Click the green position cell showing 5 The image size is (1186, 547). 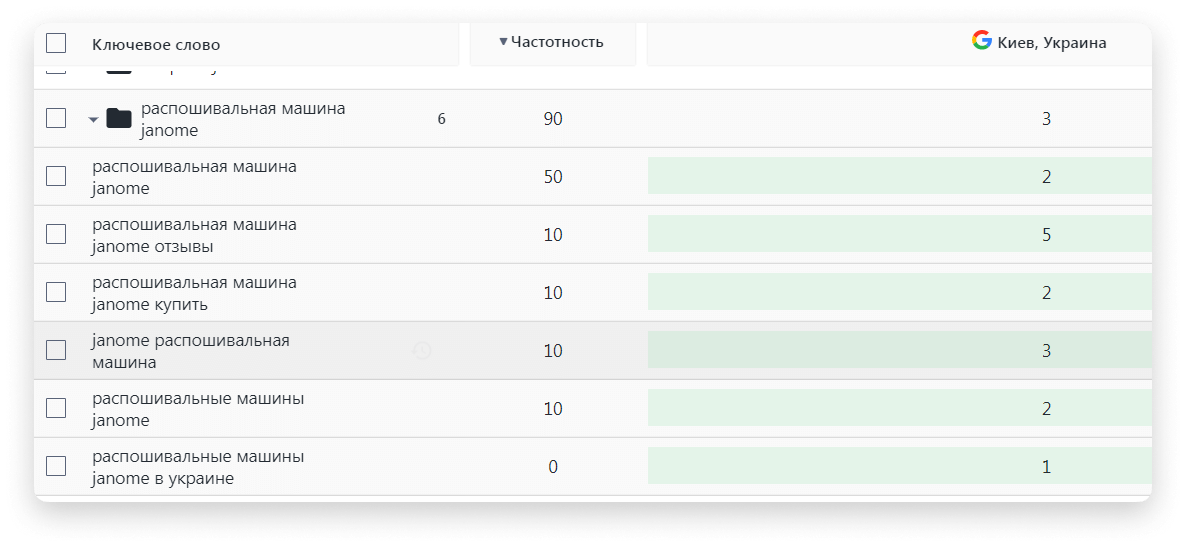(900, 234)
